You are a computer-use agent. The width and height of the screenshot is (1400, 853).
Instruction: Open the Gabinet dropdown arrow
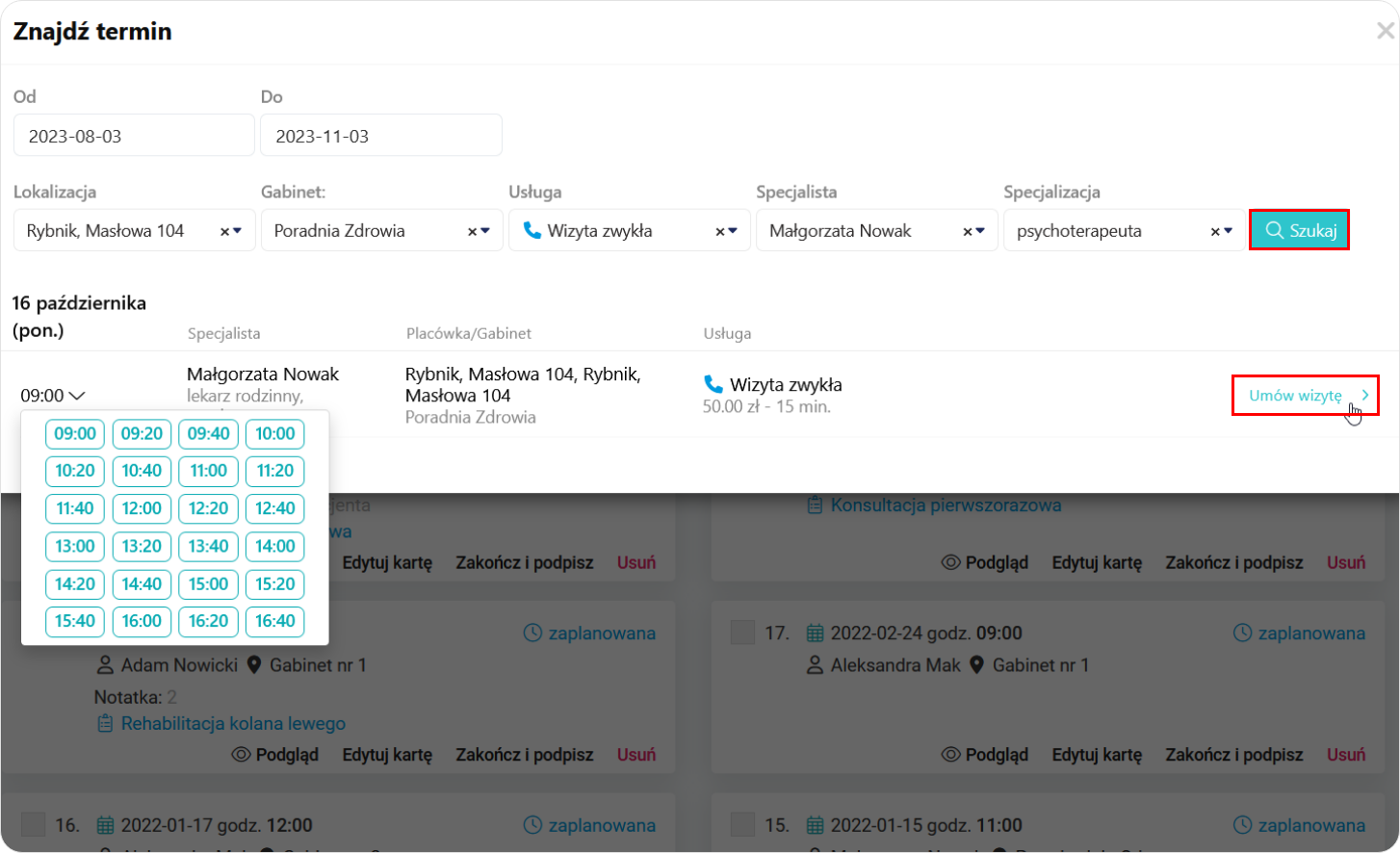[x=485, y=231]
